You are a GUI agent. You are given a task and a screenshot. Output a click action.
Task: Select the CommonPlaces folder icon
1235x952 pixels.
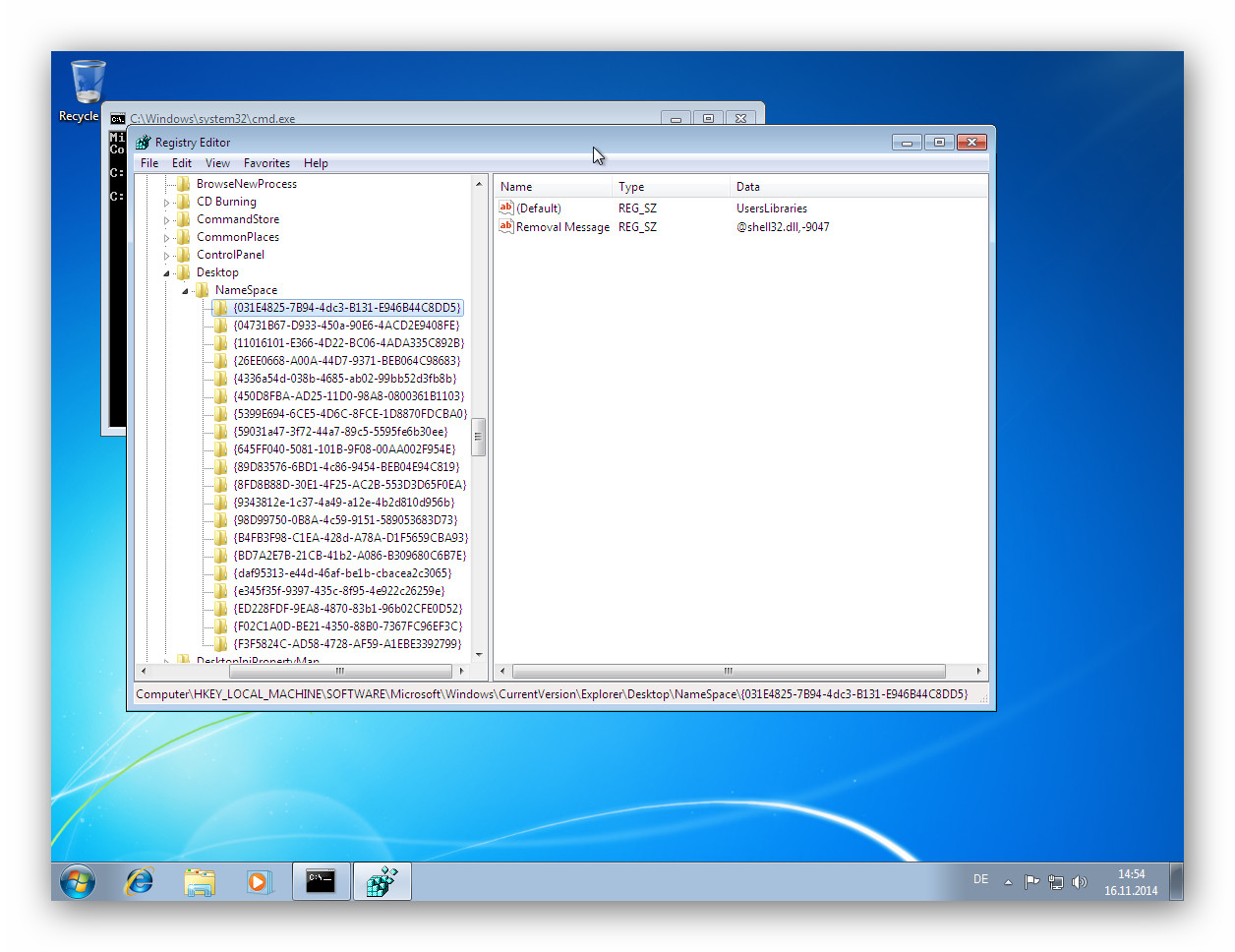pyautogui.click(x=184, y=237)
